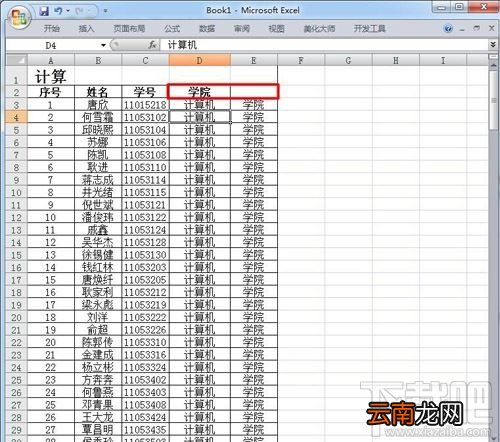The height and width of the screenshot is (442, 500).
Task: Select column H header
Action: [396, 60]
